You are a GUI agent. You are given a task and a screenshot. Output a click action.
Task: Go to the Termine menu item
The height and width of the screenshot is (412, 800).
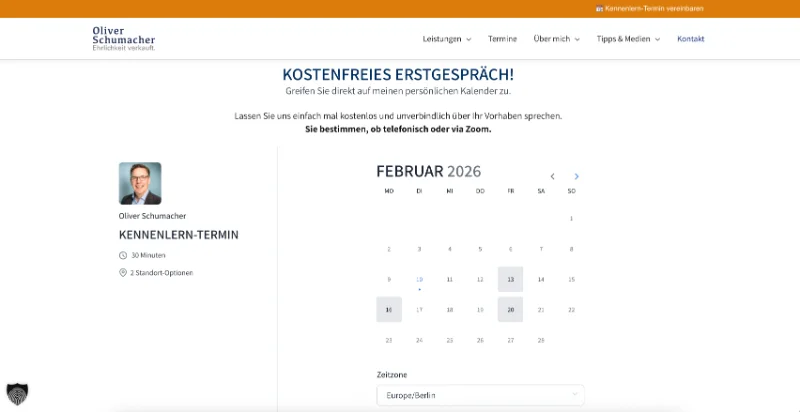502,39
